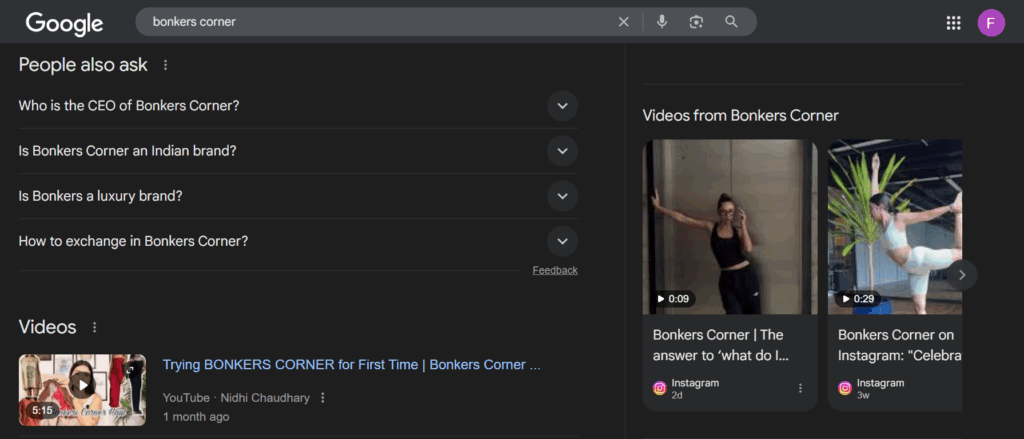Open the Videos section options menu
Image resolution: width=1024 pixels, height=439 pixels.
95,327
